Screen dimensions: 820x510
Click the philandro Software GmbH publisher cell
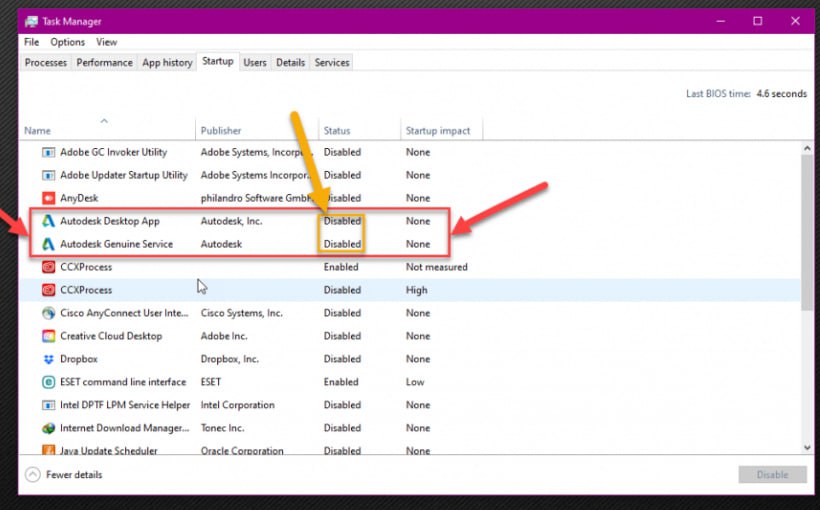tap(256, 198)
